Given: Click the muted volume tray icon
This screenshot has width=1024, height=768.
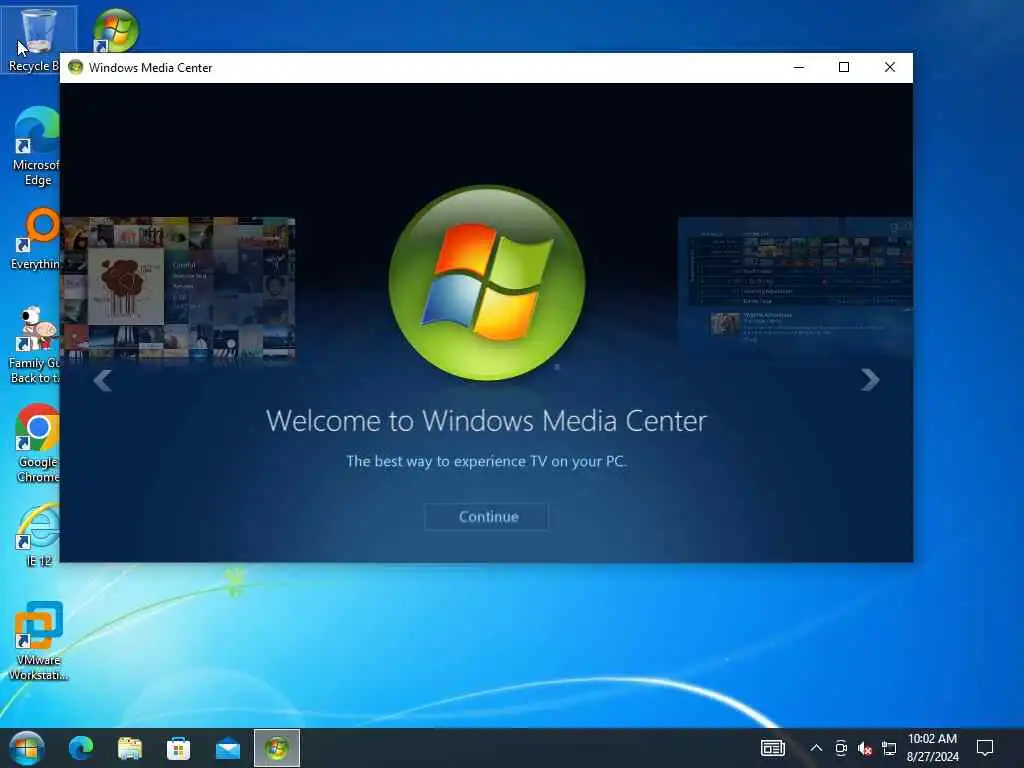Looking at the screenshot, I should [x=865, y=748].
